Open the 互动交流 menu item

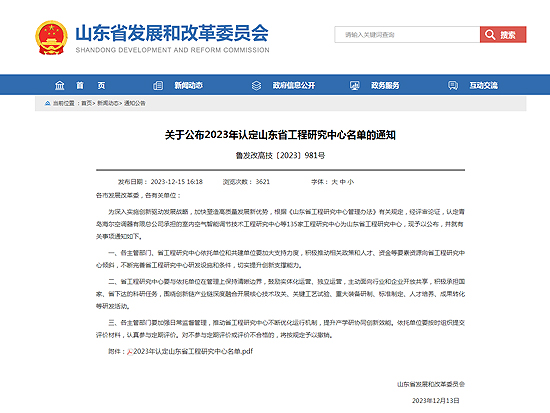[484, 85]
